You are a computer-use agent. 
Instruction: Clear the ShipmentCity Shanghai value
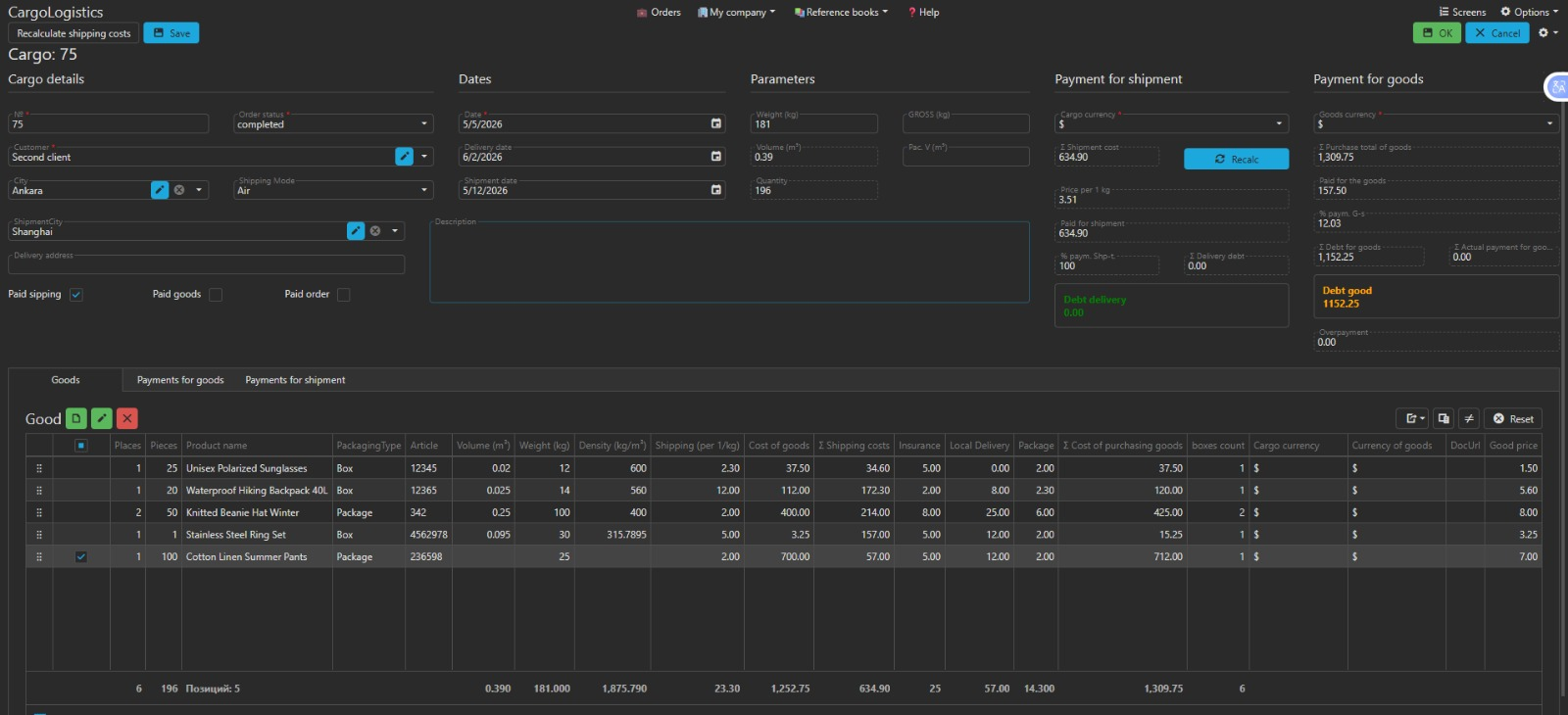[375, 231]
